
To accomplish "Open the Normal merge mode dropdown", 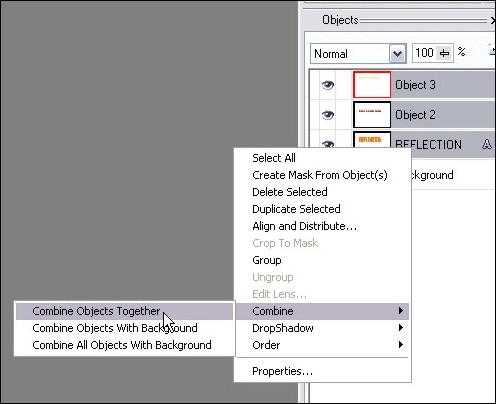I will click(397, 53).
